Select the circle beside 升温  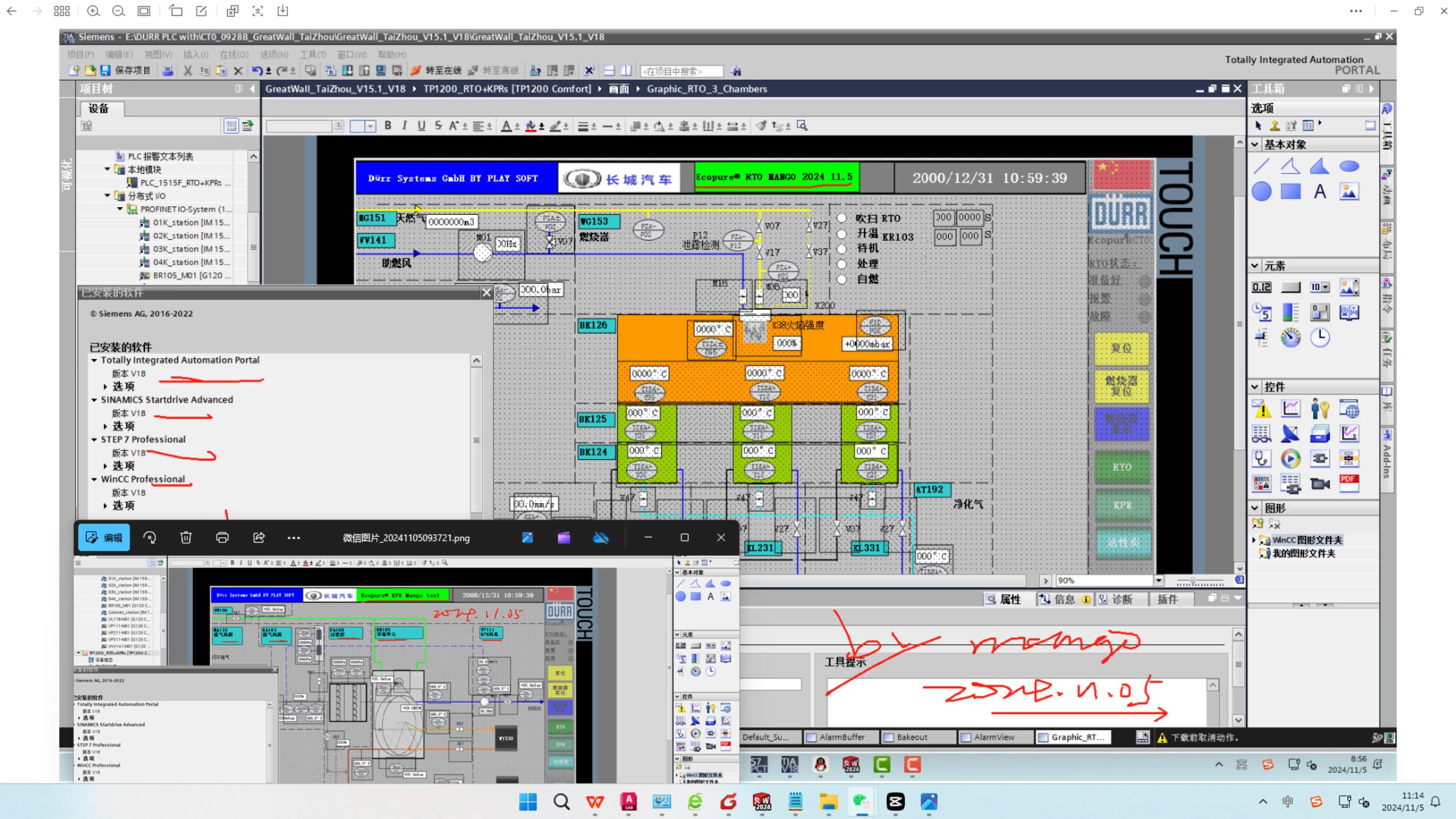click(842, 234)
